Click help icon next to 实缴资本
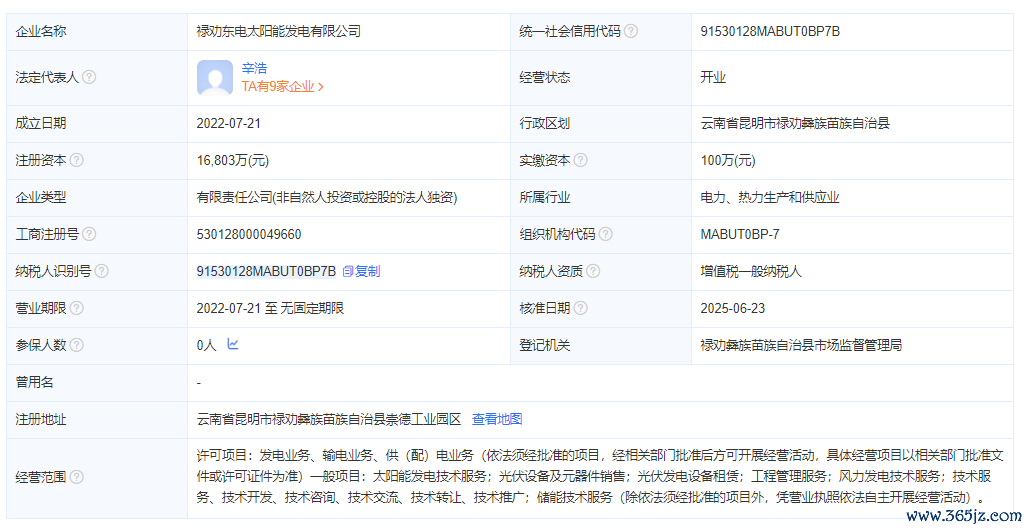Image resolution: width=1029 pixels, height=531 pixels. pyautogui.click(x=581, y=159)
